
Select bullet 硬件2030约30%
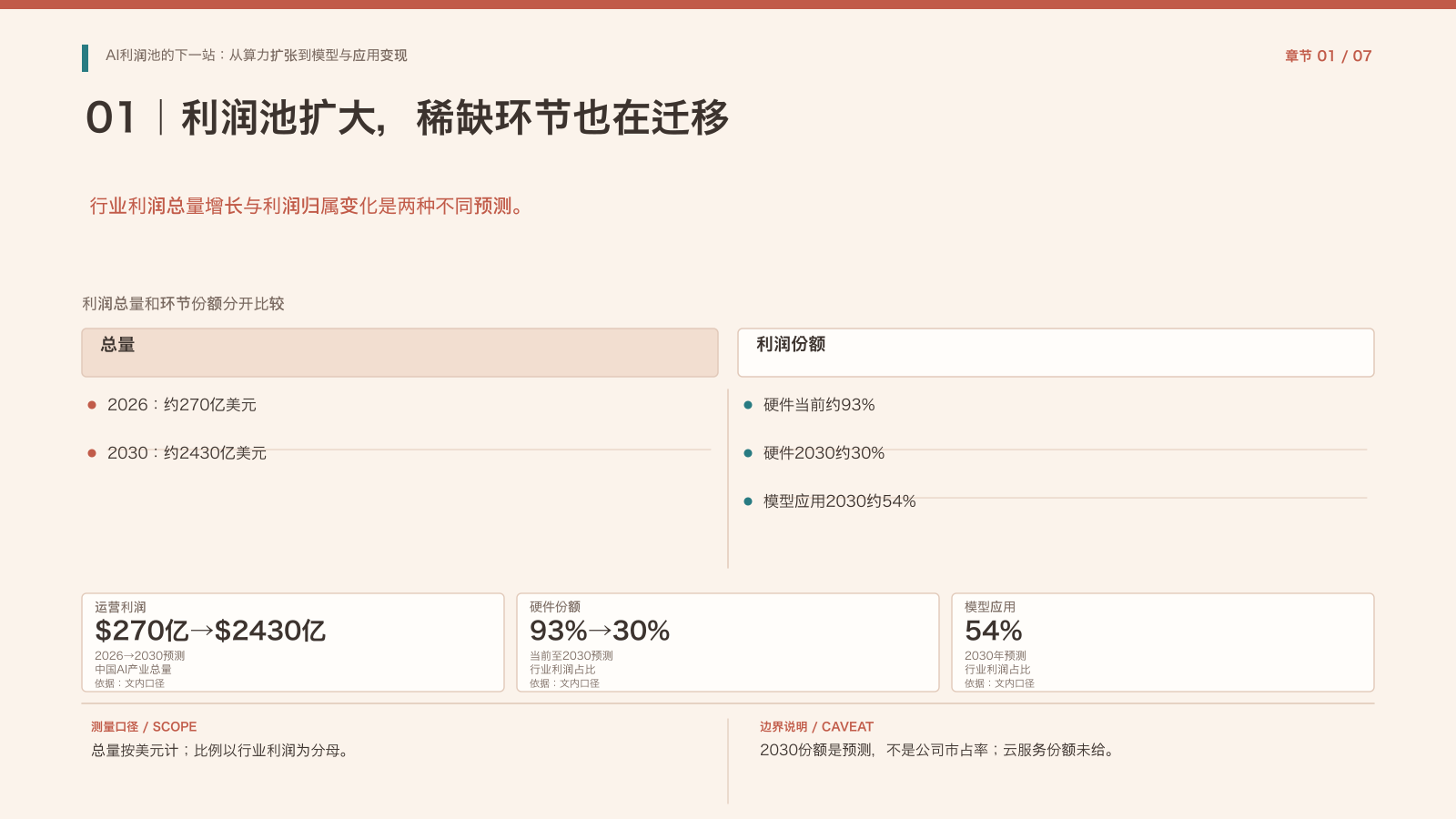(824, 453)
